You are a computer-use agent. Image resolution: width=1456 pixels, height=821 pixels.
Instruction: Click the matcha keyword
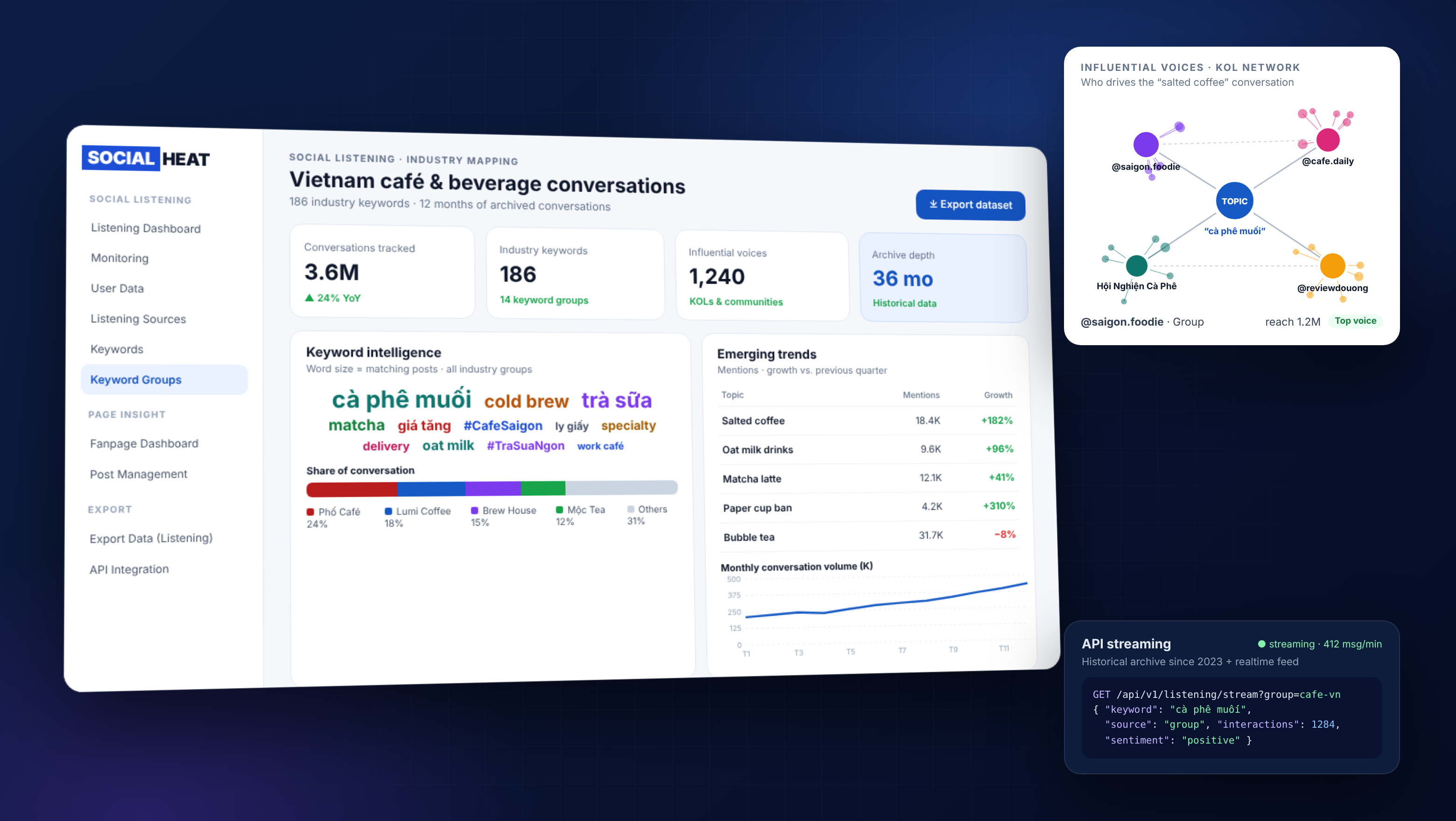pos(357,425)
